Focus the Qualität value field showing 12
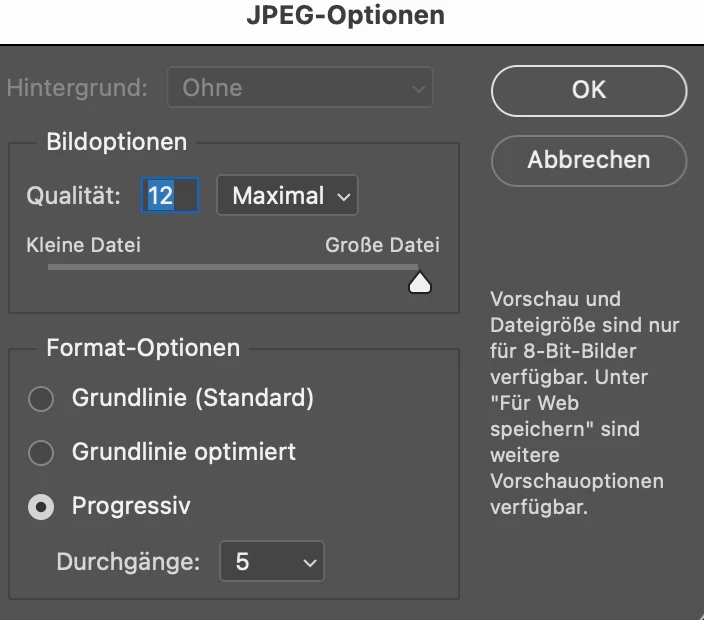 (170, 195)
